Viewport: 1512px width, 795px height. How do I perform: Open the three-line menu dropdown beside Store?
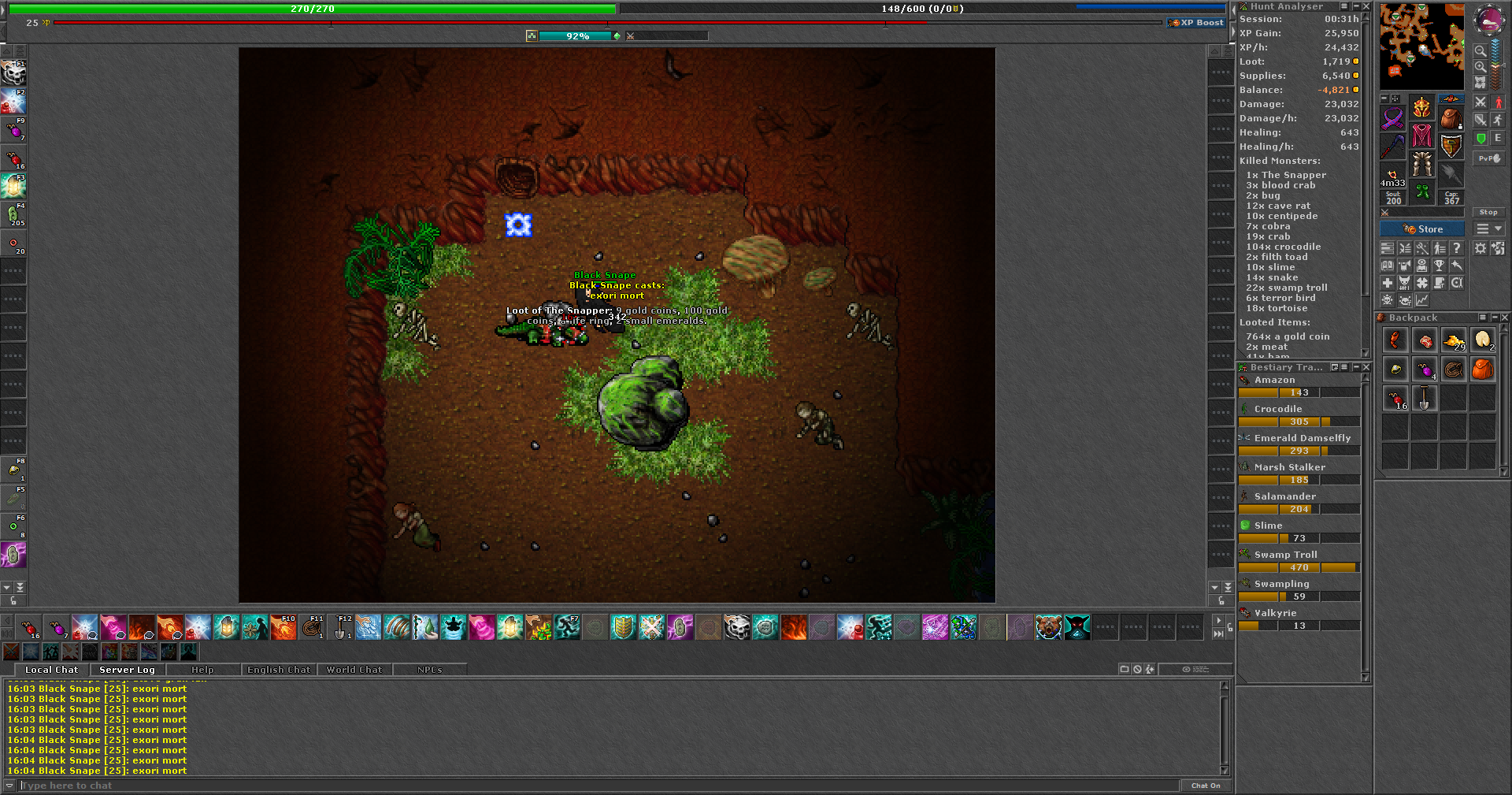[x=1489, y=228]
